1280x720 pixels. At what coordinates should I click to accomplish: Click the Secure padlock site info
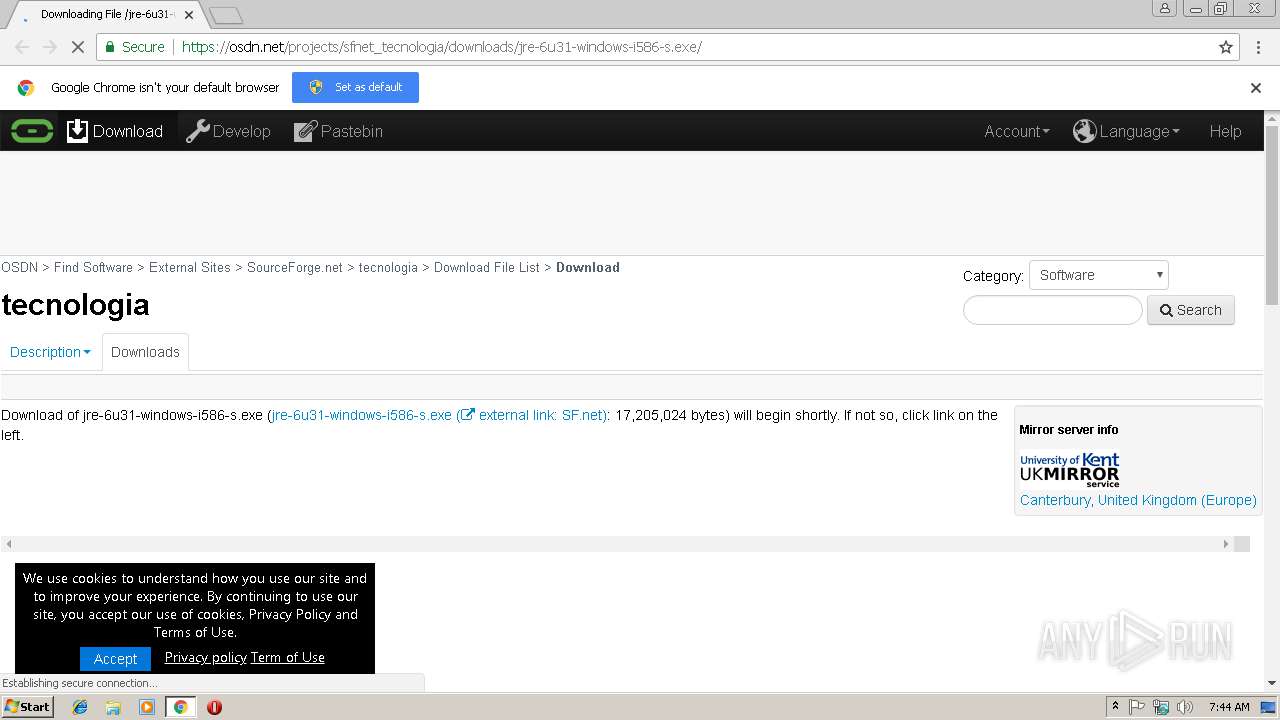(134, 47)
